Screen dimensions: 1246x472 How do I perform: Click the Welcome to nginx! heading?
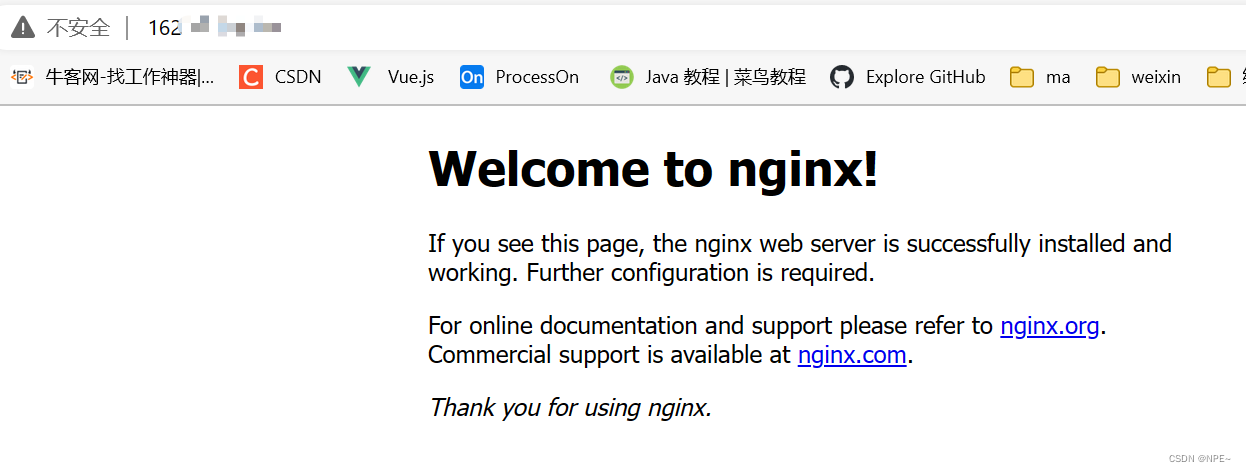pos(653,168)
